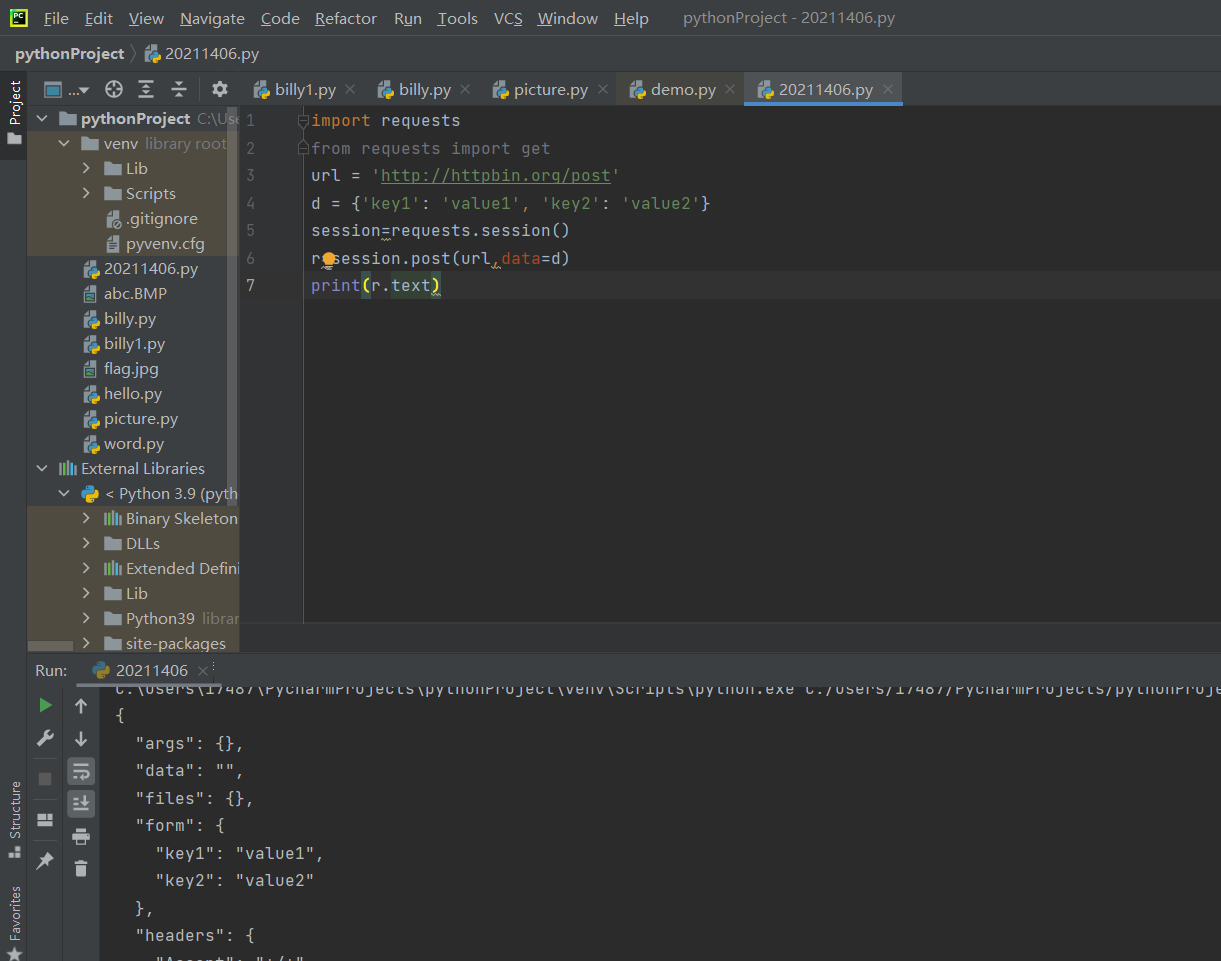Fold the import block on line 1
The height and width of the screenshot is (961, 1221).
303,120
